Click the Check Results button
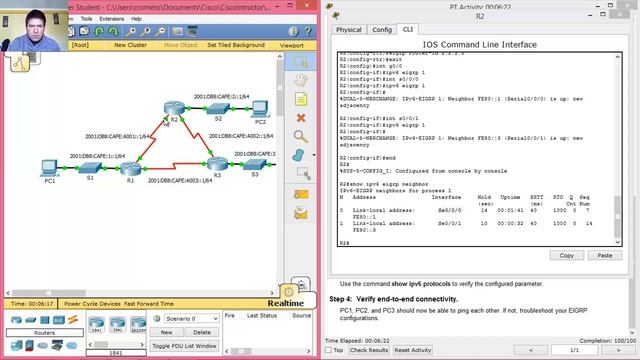 369,350
